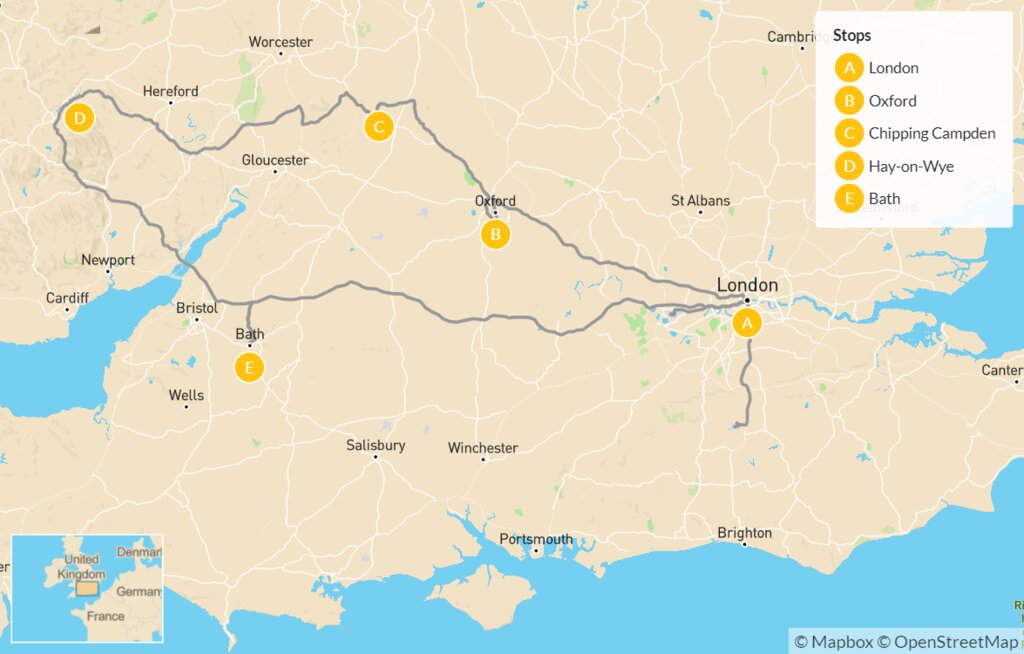Click legend icon A next to London
The height and width of the screenshot is (654, 1024).
(x=849, y=68)
